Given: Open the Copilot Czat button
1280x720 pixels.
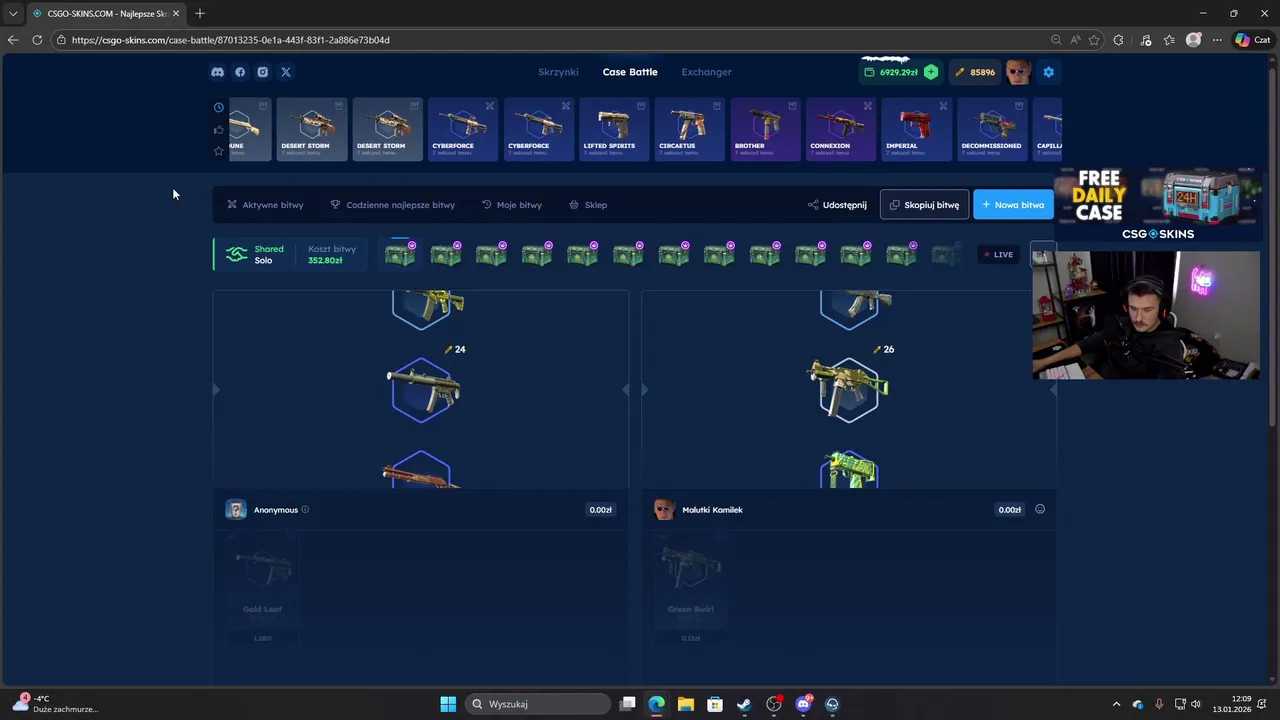Looking at the screenshot, I should [1252, 40].
